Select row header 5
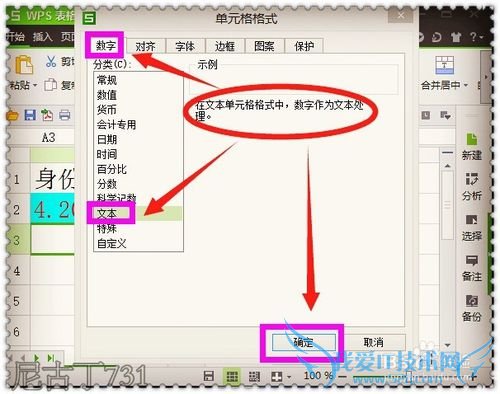This screenshot has height=394, width=500. pos(17,301)
